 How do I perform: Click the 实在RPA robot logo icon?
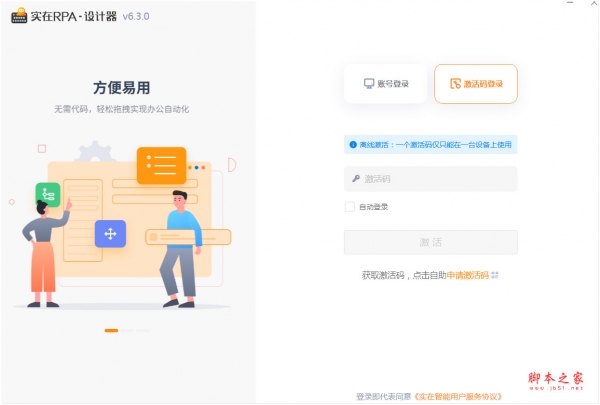[x=19, y=15]
